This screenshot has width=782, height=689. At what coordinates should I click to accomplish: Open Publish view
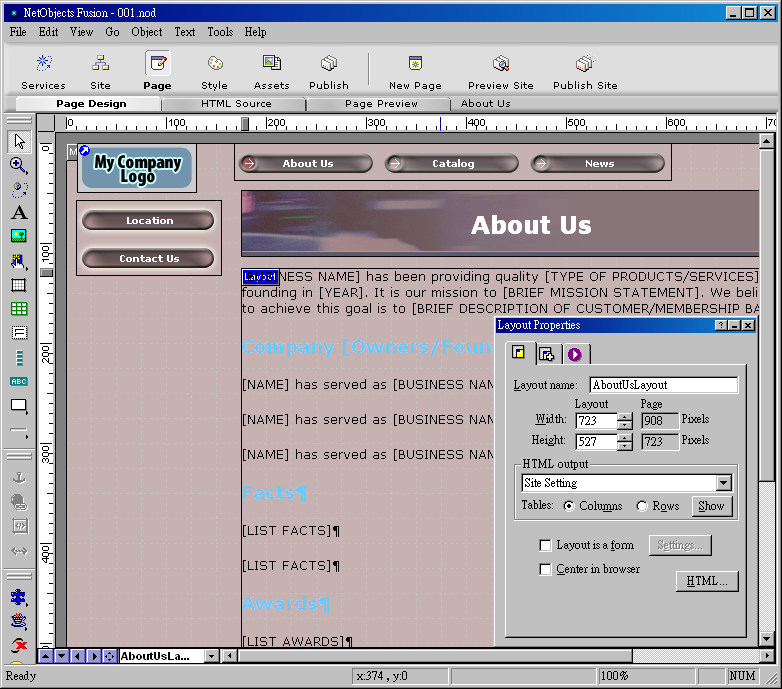pyautogui.click(x=329, y=72)
